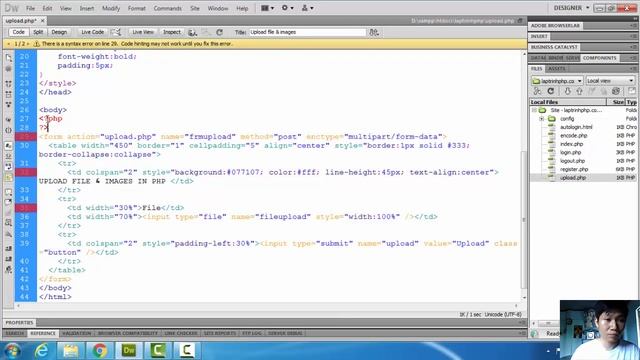
Task: Select logout.php in Local Files
Action: (572, 161)
